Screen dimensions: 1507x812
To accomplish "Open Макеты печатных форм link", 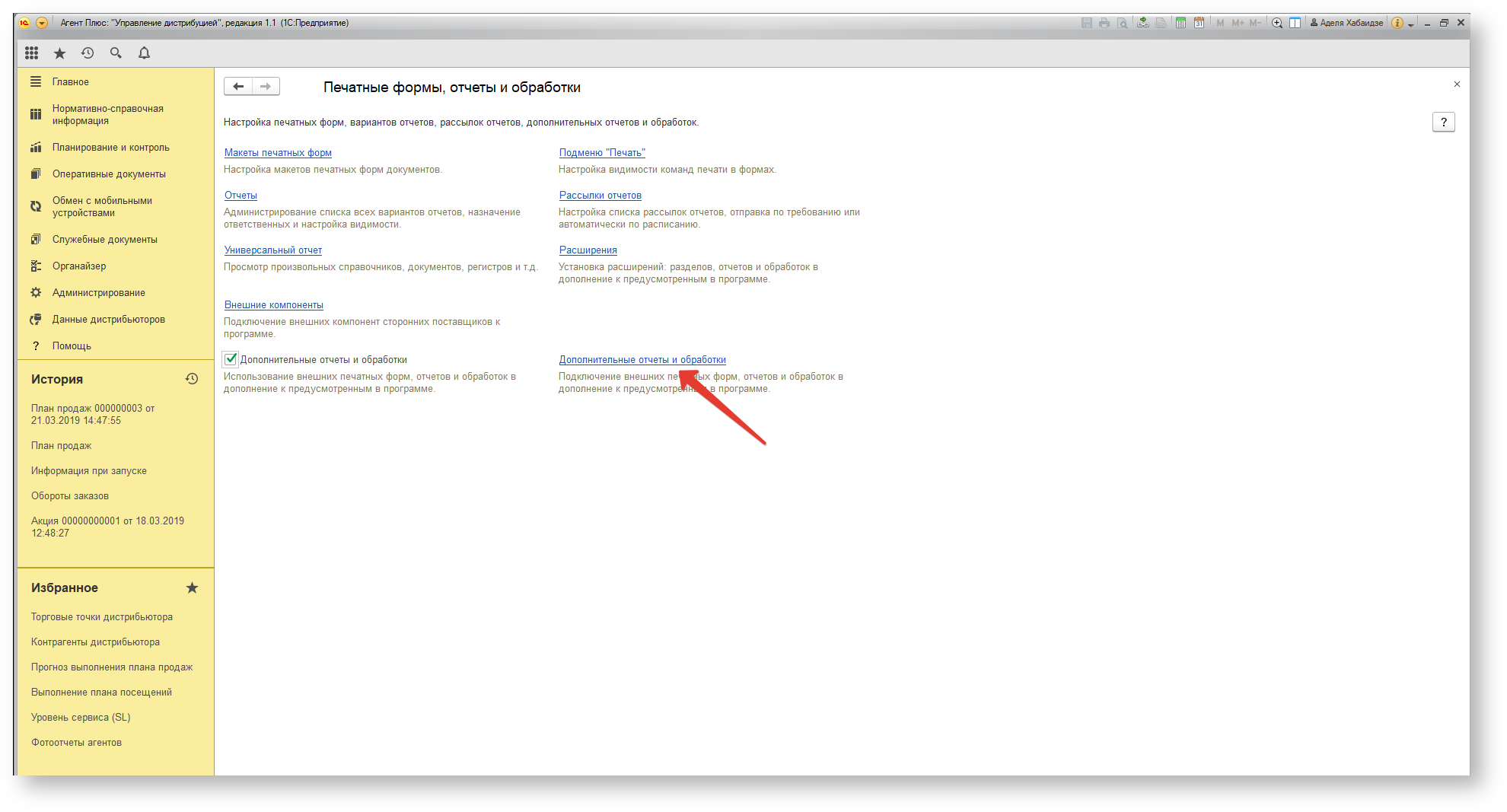I will [x=278, y=153].
